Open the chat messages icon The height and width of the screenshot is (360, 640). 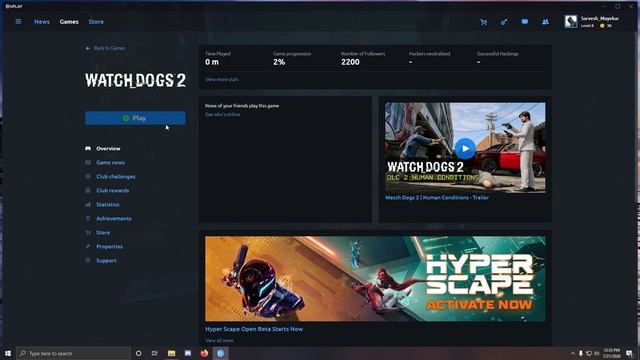[525, 22]
